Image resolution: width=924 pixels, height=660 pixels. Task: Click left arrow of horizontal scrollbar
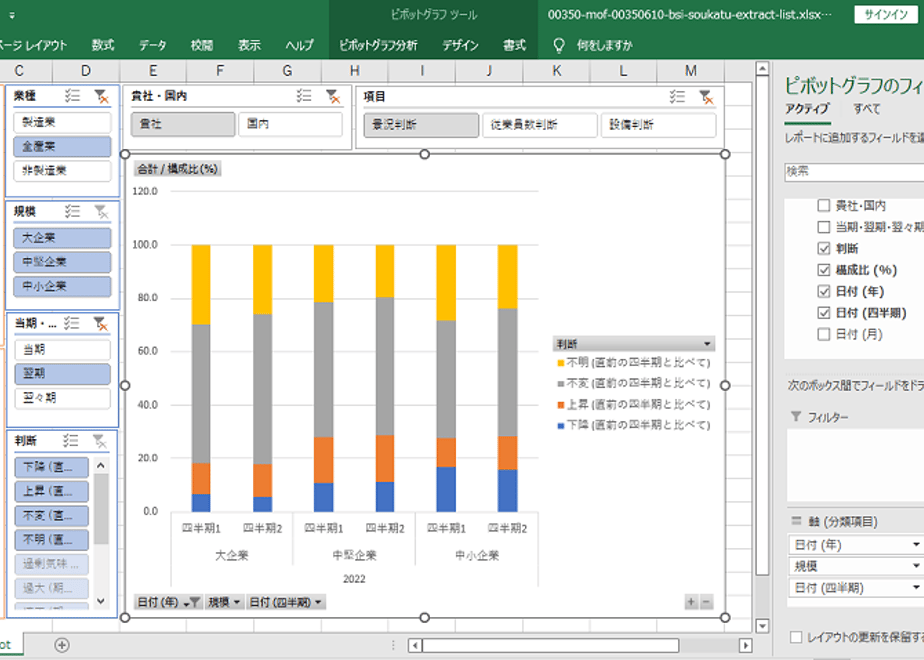point(415,645)
